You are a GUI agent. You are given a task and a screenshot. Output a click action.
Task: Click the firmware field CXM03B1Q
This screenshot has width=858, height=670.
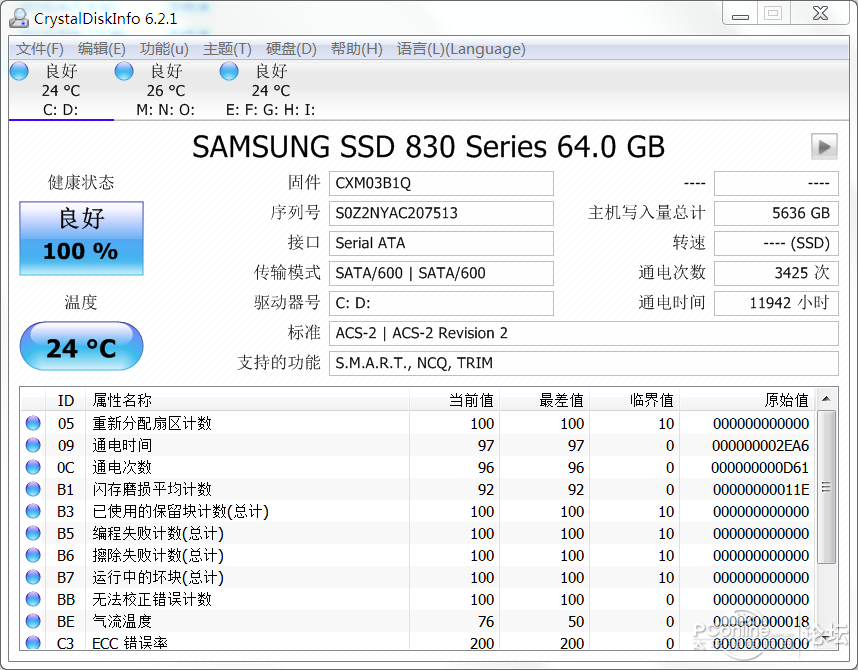point(441,183)
